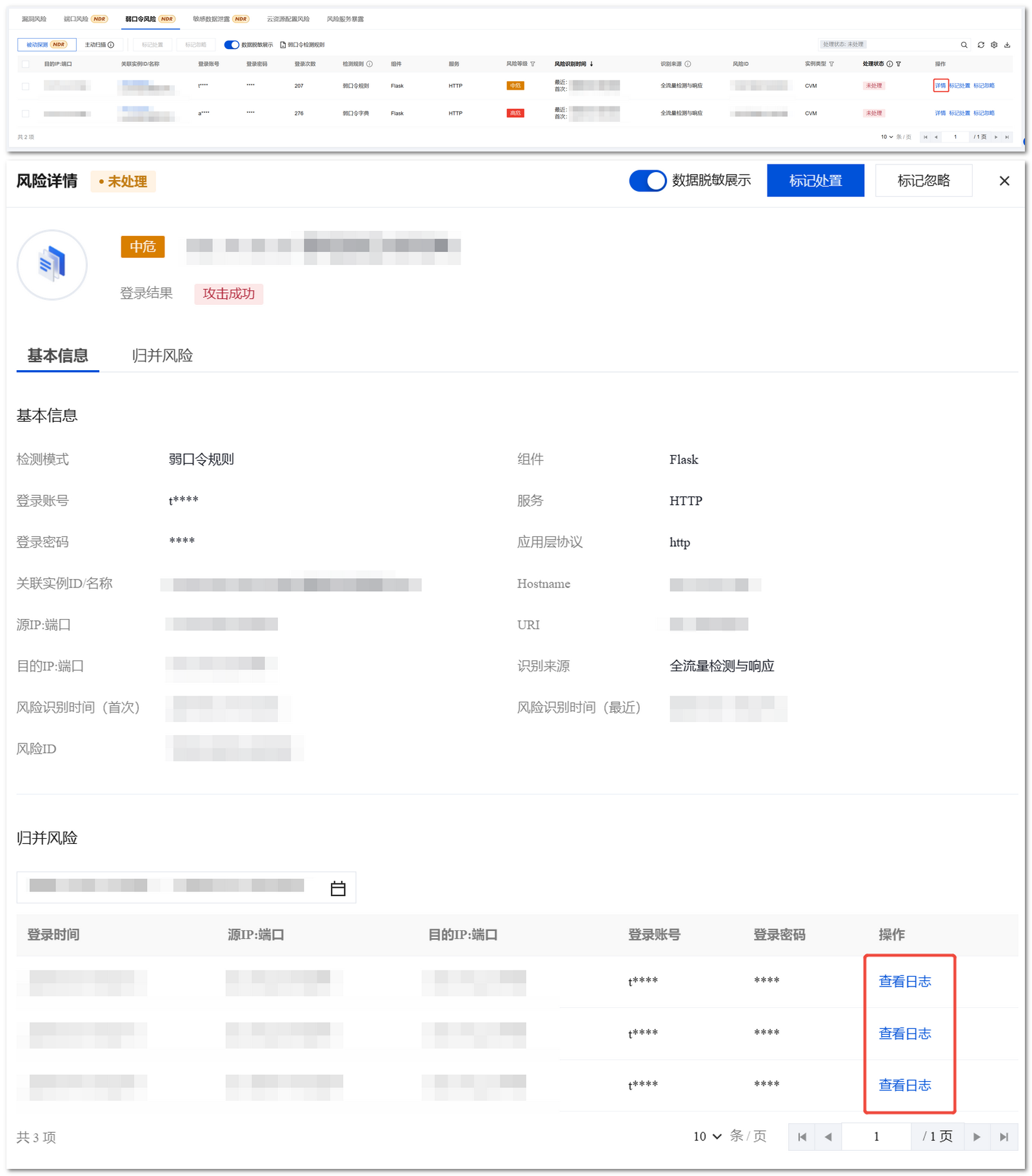Jump to last page in 归并风险 table
This screenshot has width=1032, height=1176.
[x=1004, y=1137]
